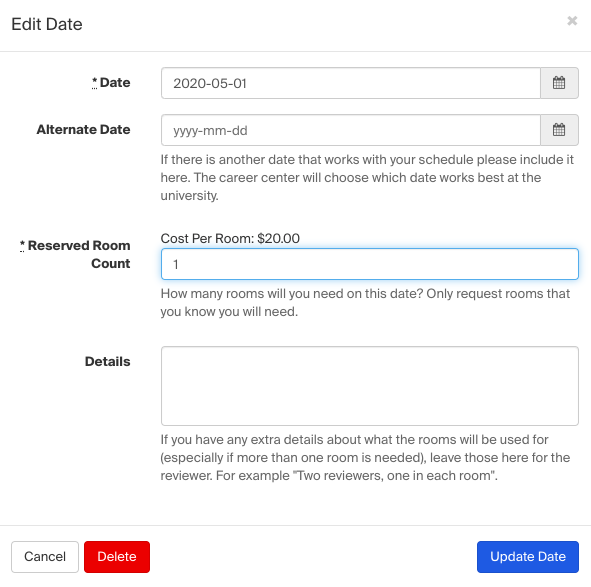Click the Edit Date dialog heading
Image resolution: width=591 pixels, height=587 pixels.
[x=47, y=24]
